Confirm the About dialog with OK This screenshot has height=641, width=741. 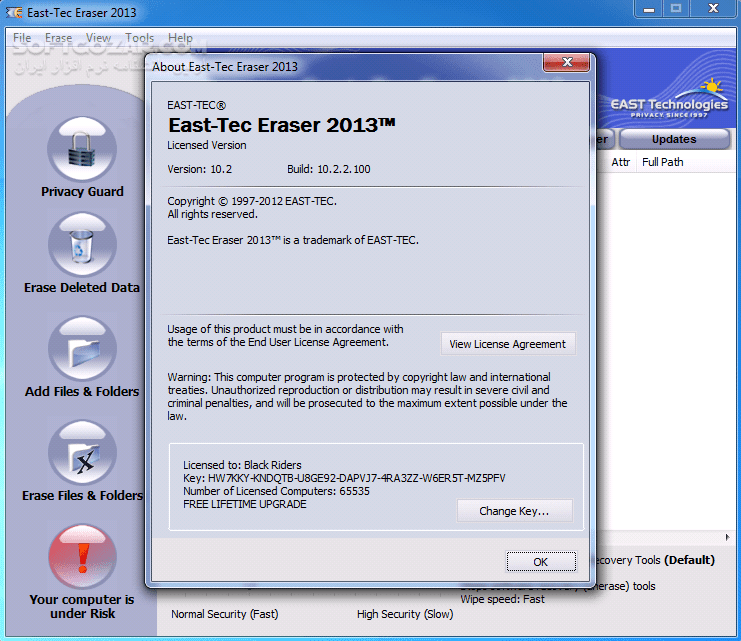(541, 562)
